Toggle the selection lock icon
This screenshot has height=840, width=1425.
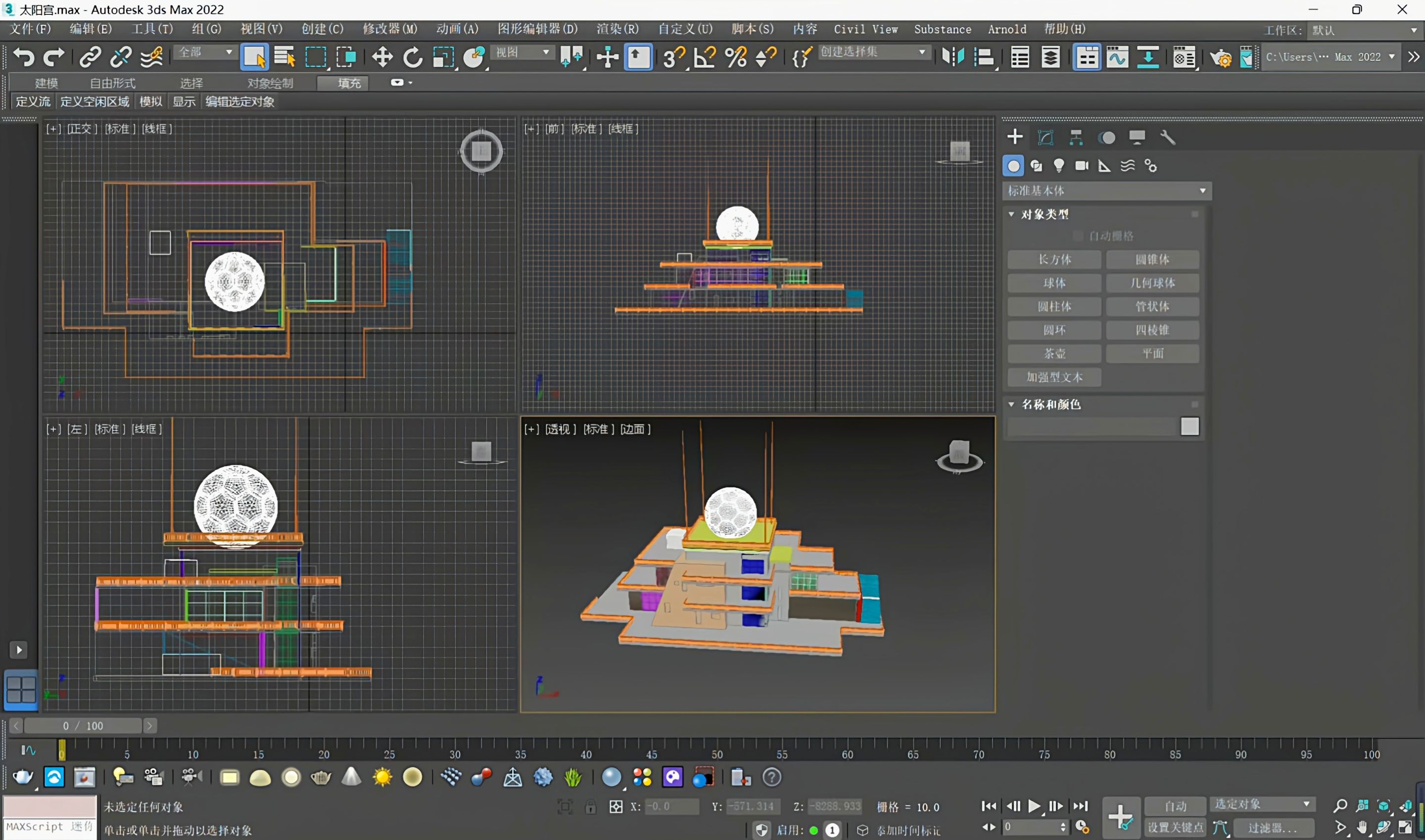point(590,806)
